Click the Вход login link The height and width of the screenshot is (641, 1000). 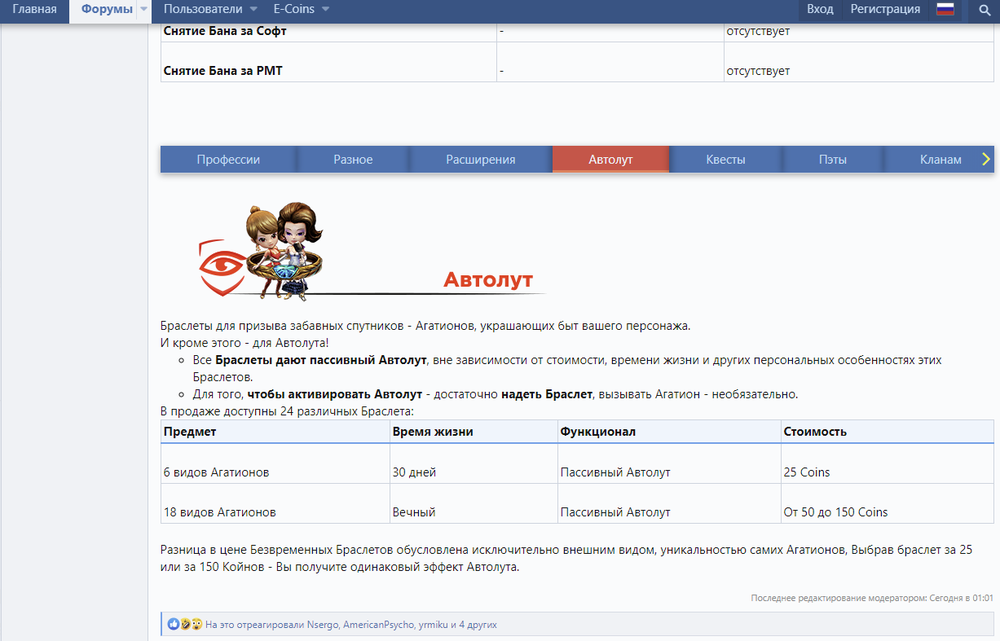pos(820,10)
